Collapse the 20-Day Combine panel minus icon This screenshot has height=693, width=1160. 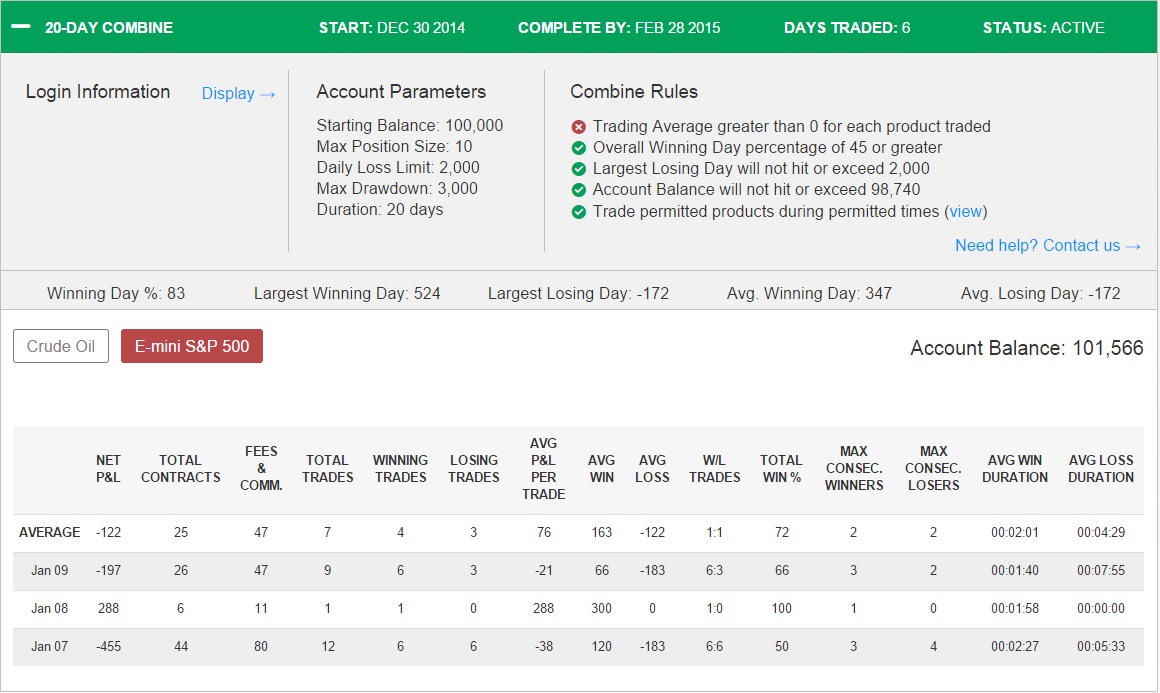pos(21,27)
